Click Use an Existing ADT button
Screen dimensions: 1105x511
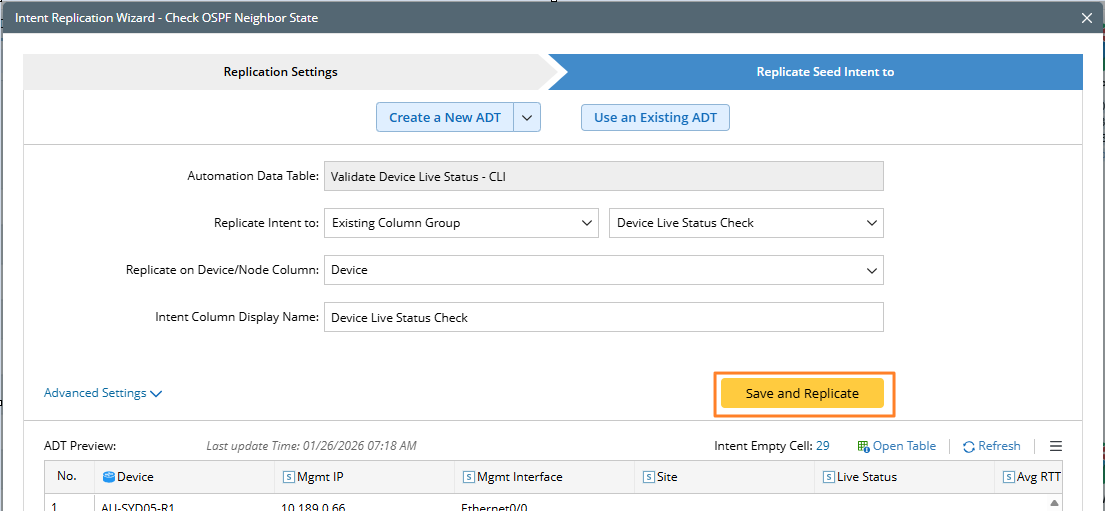click(655, 117)
